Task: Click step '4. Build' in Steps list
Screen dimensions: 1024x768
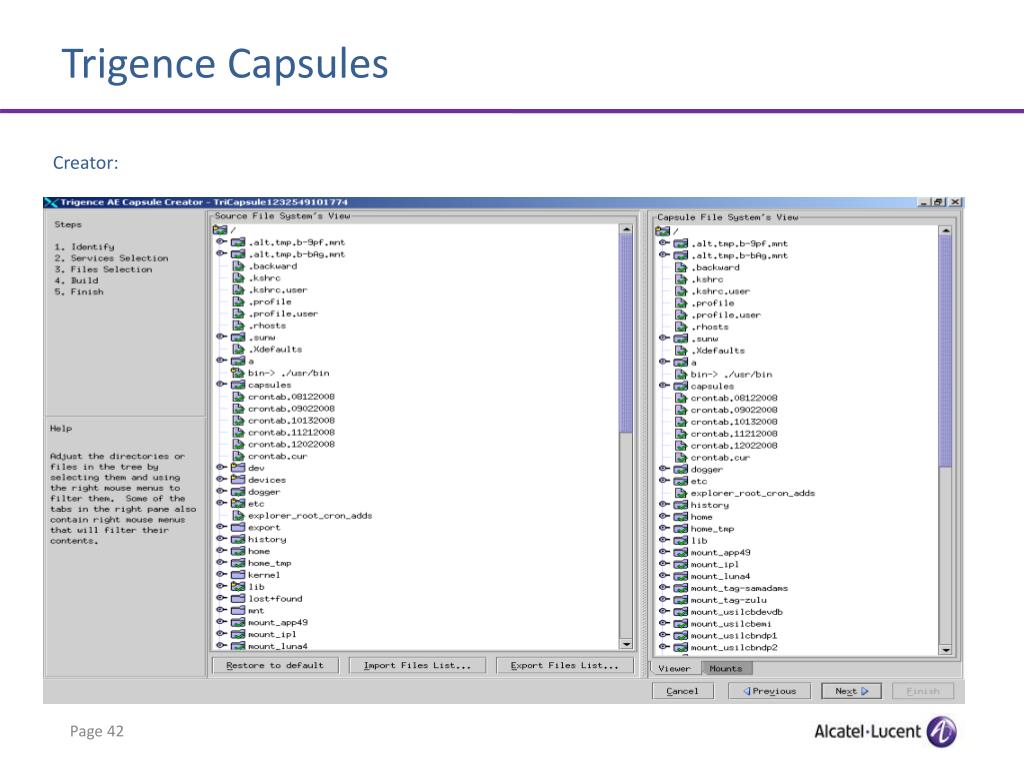Action: click(x=76, y=280)
